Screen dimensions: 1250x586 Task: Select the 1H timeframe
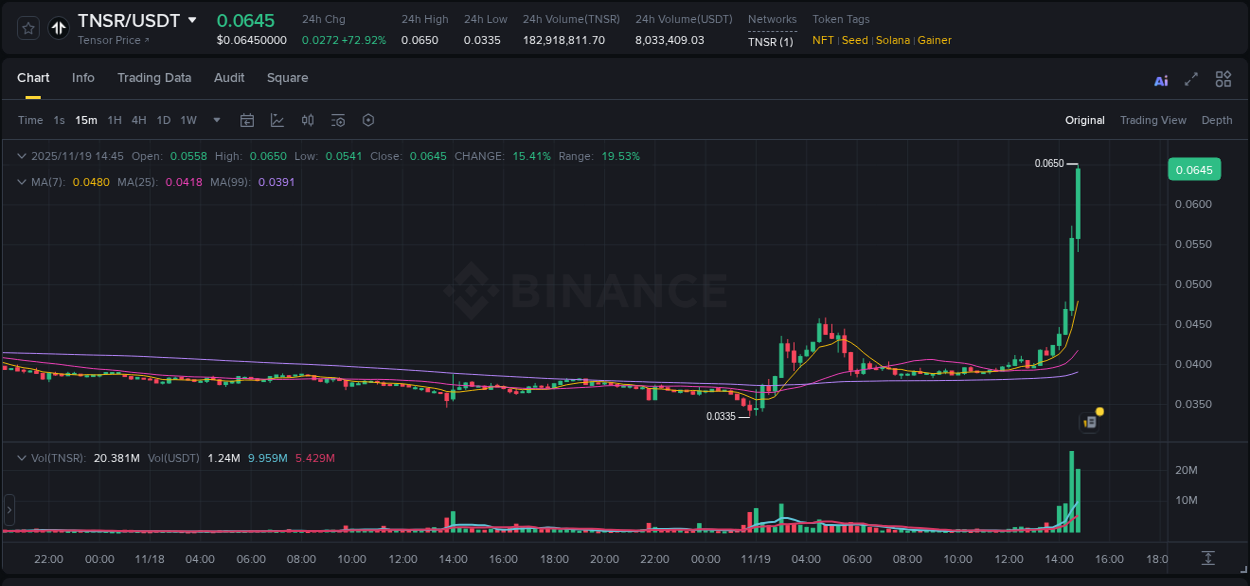pyautogui.click(x=115, y=120)
